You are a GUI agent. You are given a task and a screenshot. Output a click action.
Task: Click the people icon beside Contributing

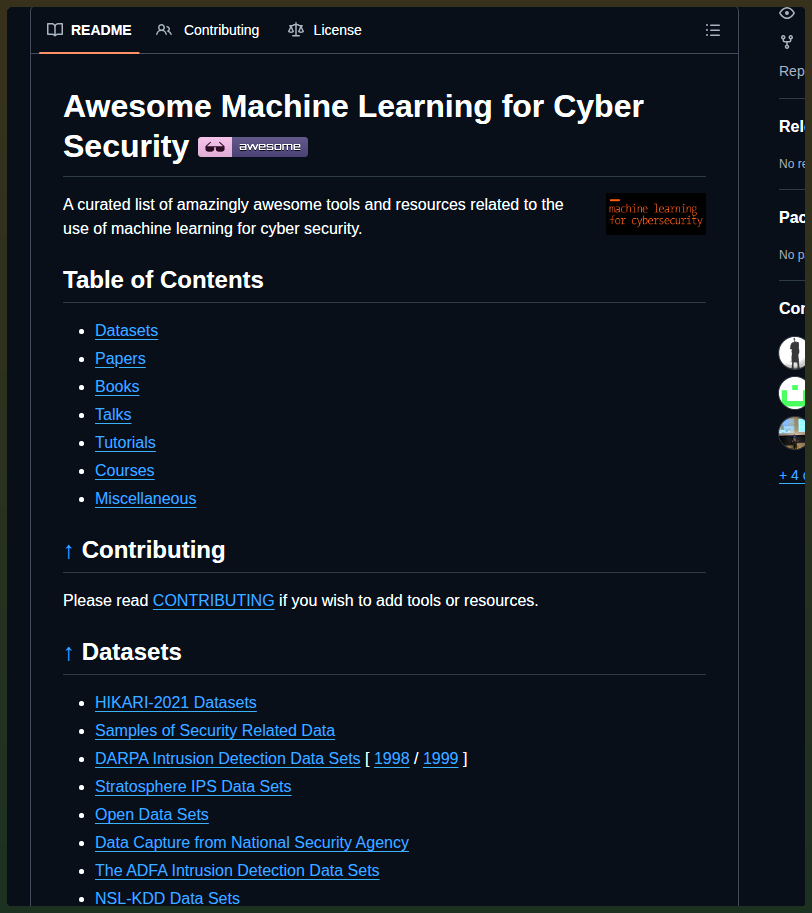click(x=164, y=30)
